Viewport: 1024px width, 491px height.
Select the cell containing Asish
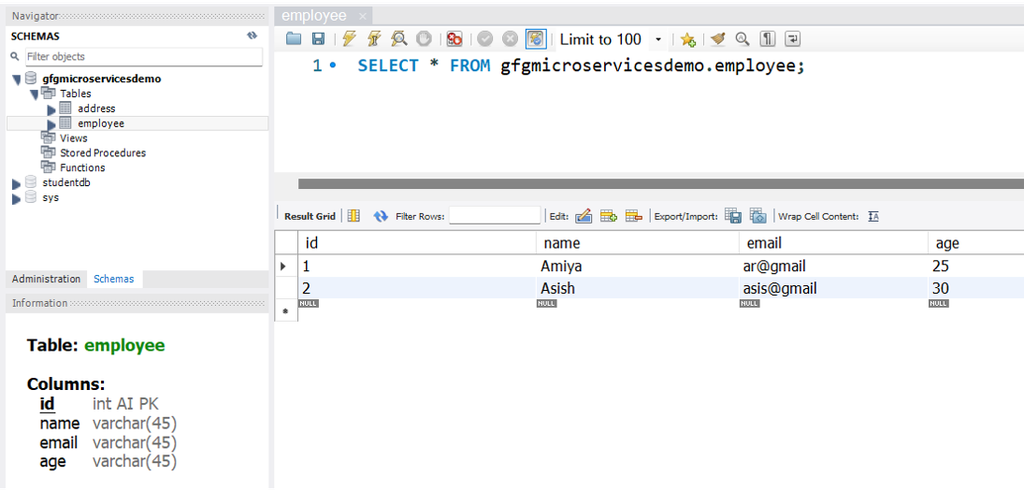(638, 288)
